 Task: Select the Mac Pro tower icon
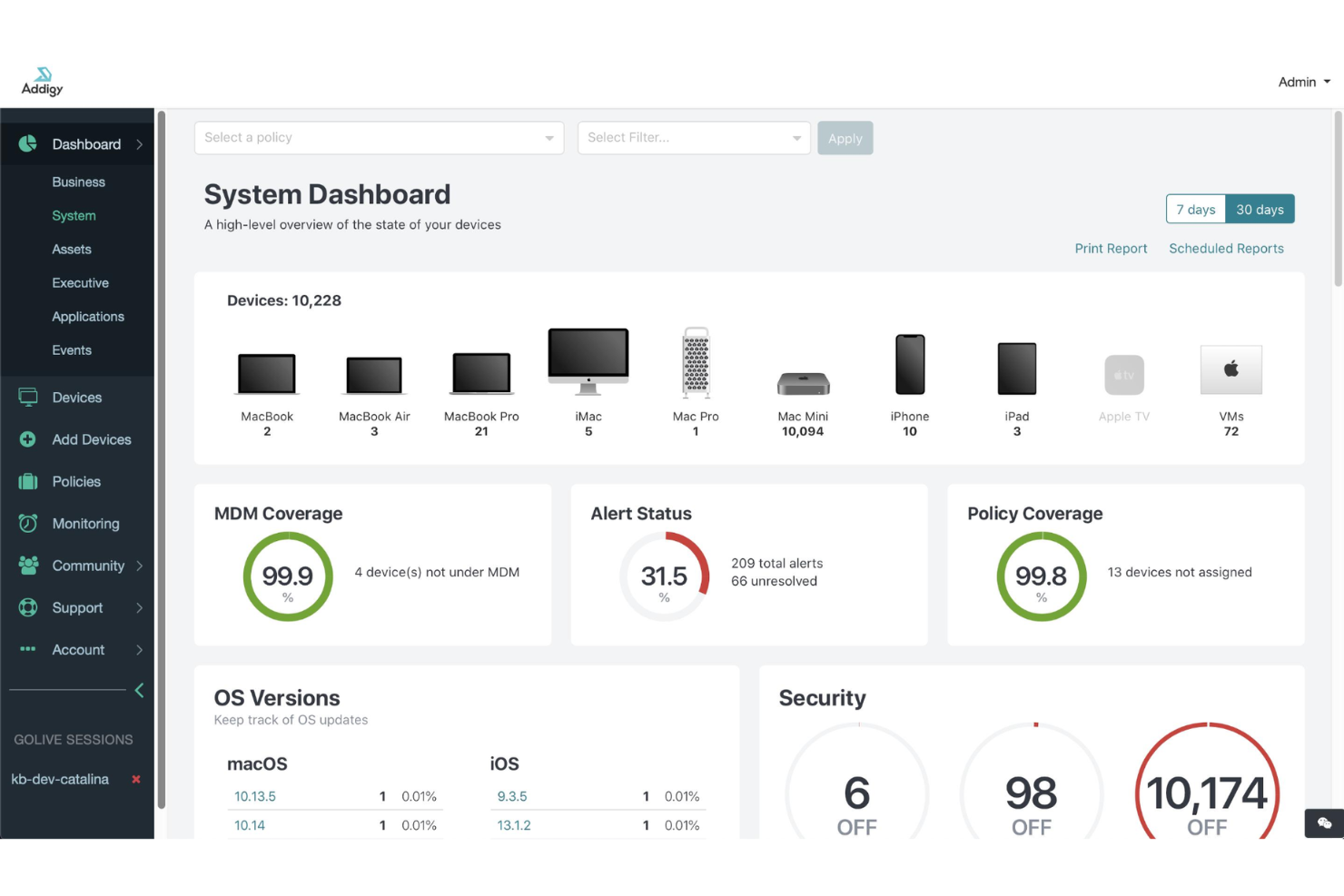pos(696,362)
